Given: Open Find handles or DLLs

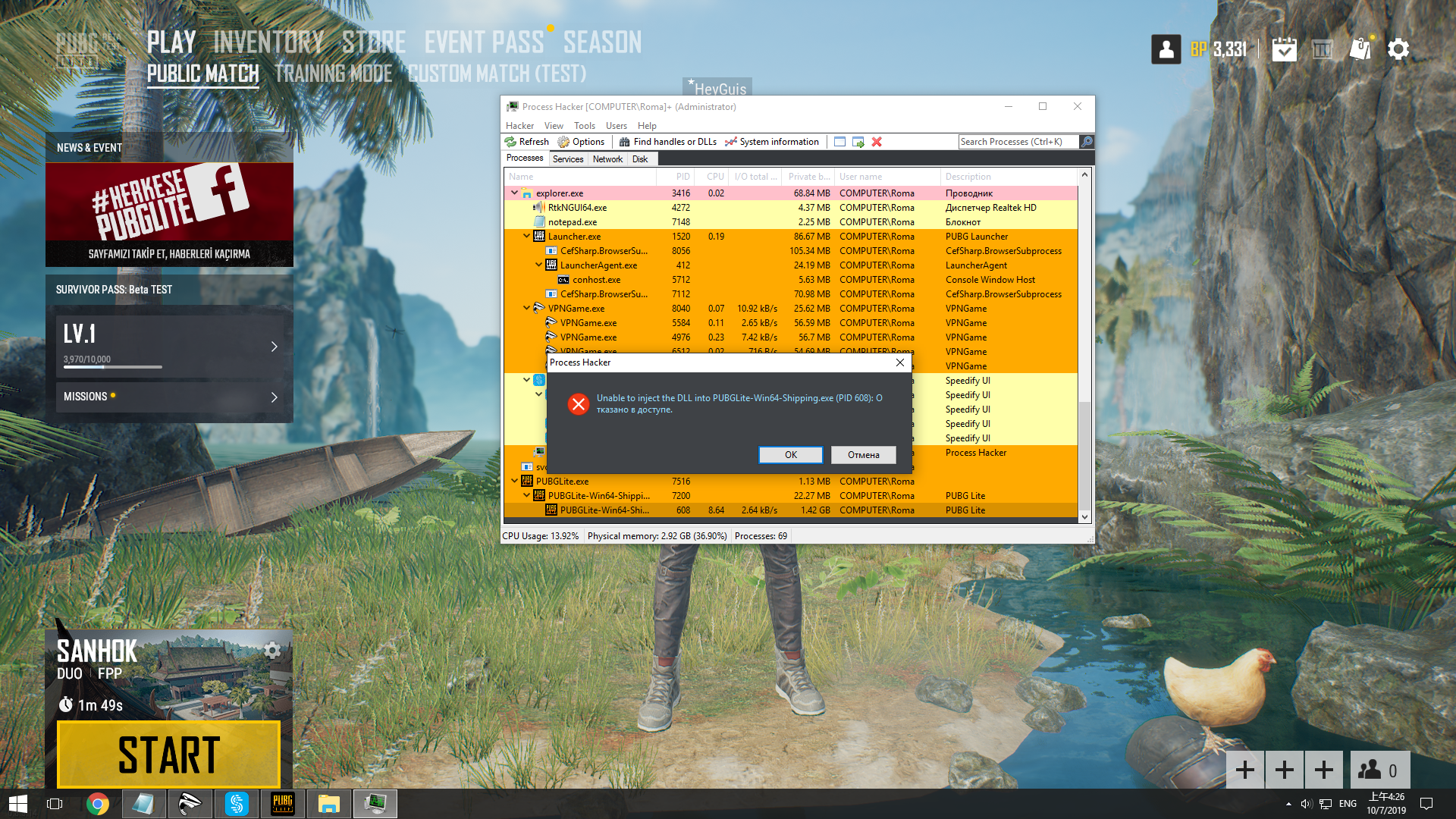Looking at the screenshot, I should click(667, 142).
